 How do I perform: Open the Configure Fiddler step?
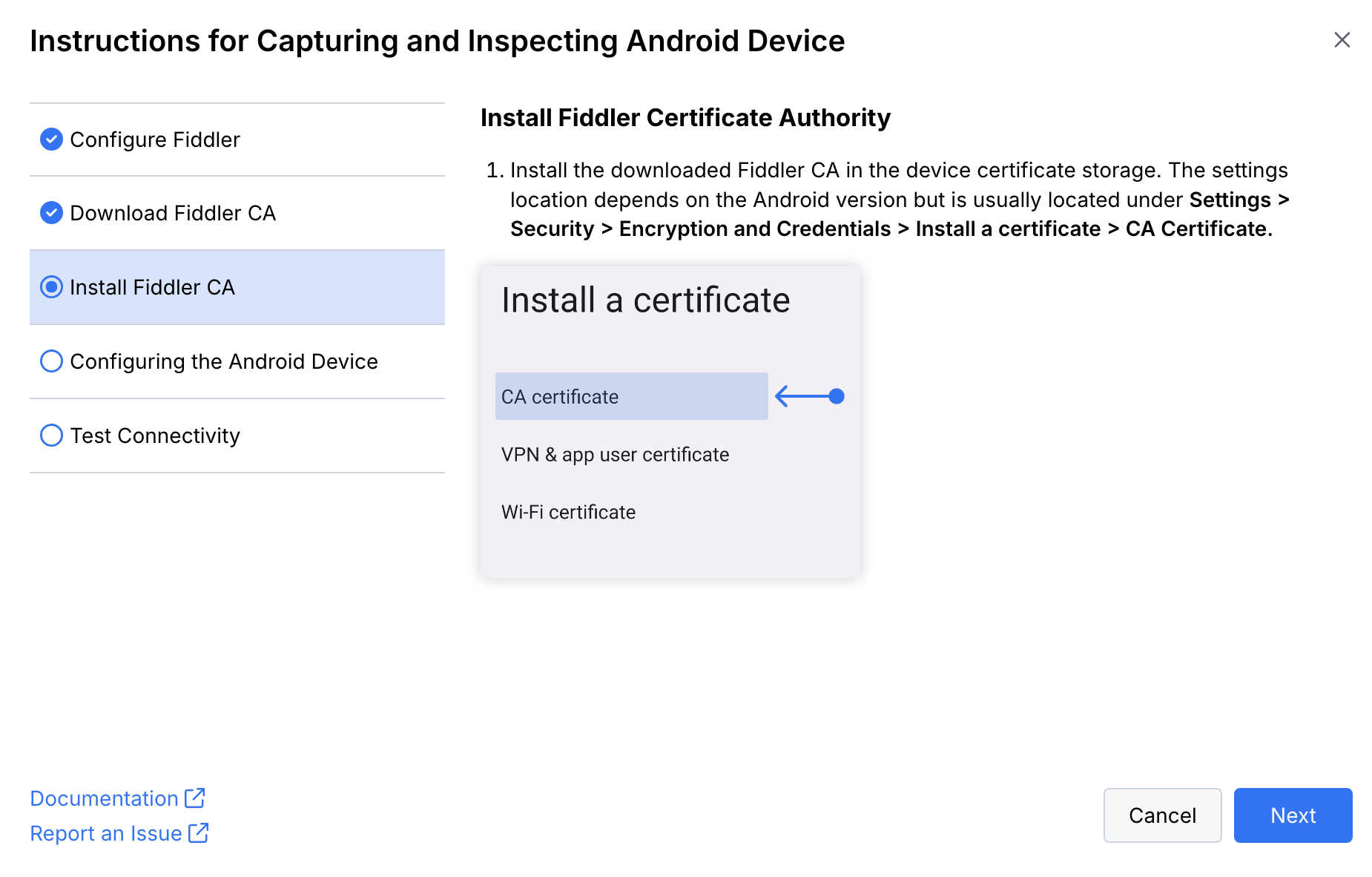(x=155, y=139)
